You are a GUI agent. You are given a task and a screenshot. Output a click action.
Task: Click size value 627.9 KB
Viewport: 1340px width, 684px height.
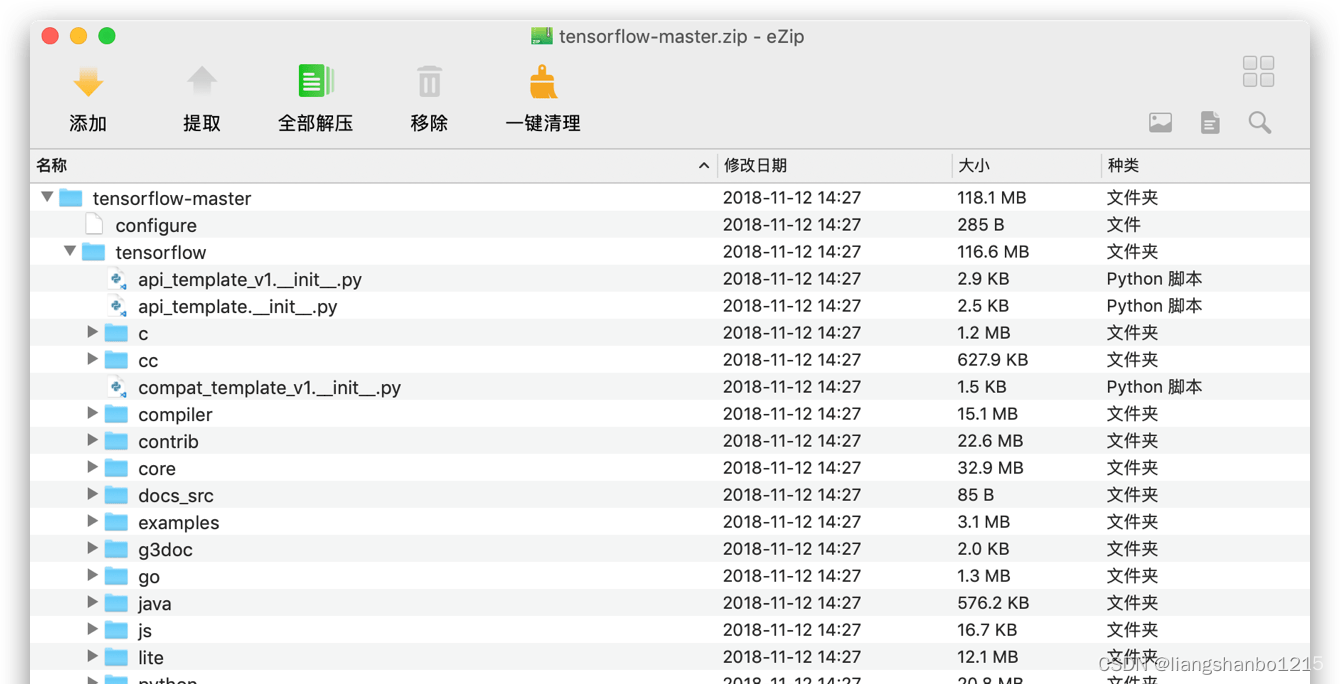click(993, 360)
